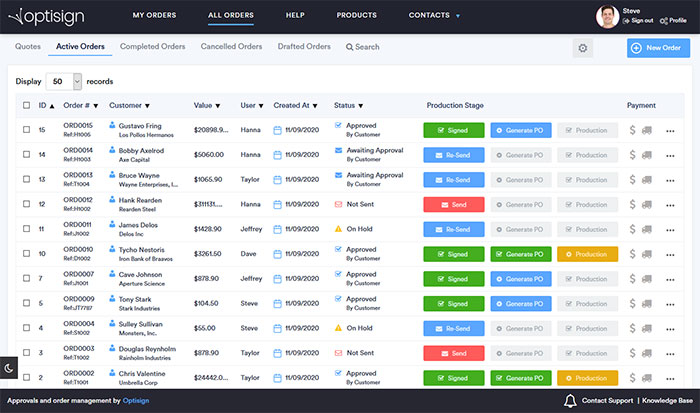The height and width of the screenshot is (413, 700).
Task: Click the delivery truck icon for ORD0011
Action: click(x=646, y=229)
